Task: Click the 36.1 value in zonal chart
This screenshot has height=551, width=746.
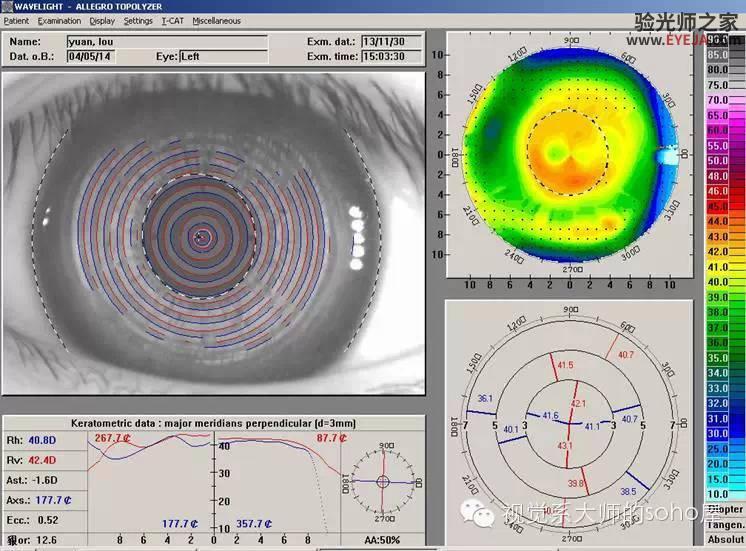Action: [485, 398]
